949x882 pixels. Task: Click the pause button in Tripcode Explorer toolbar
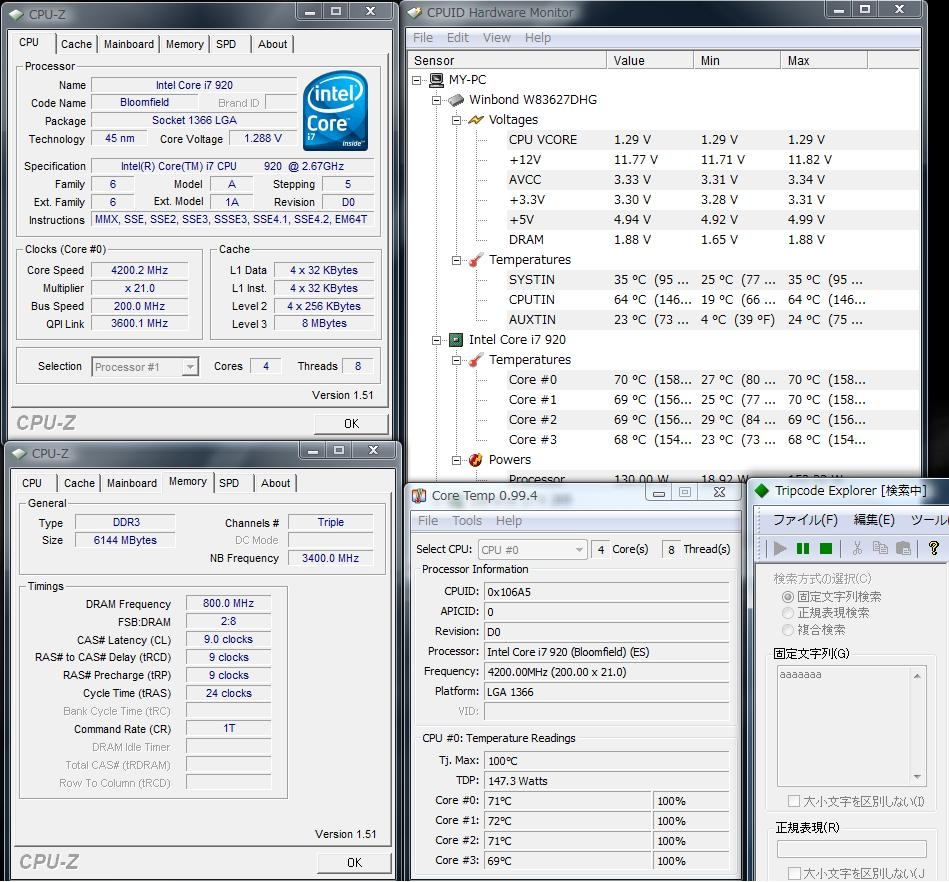coord(802,548)
